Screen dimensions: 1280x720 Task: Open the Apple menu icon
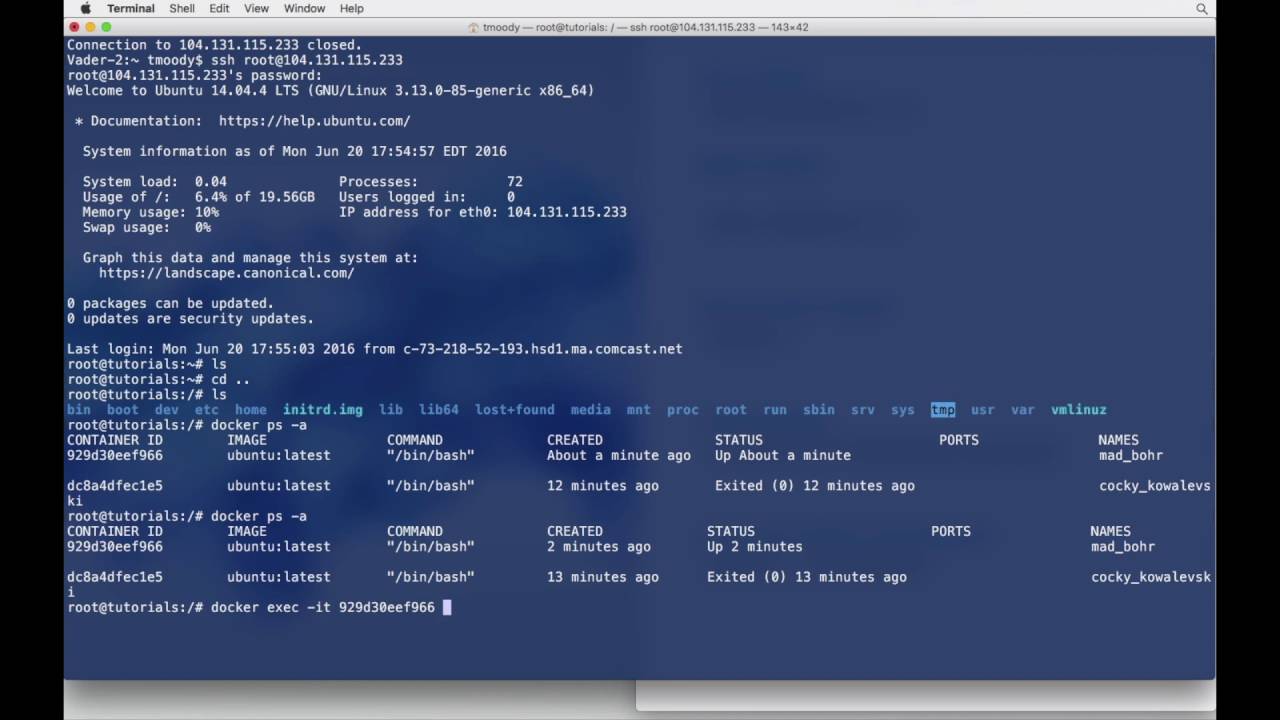pos(86,8)
